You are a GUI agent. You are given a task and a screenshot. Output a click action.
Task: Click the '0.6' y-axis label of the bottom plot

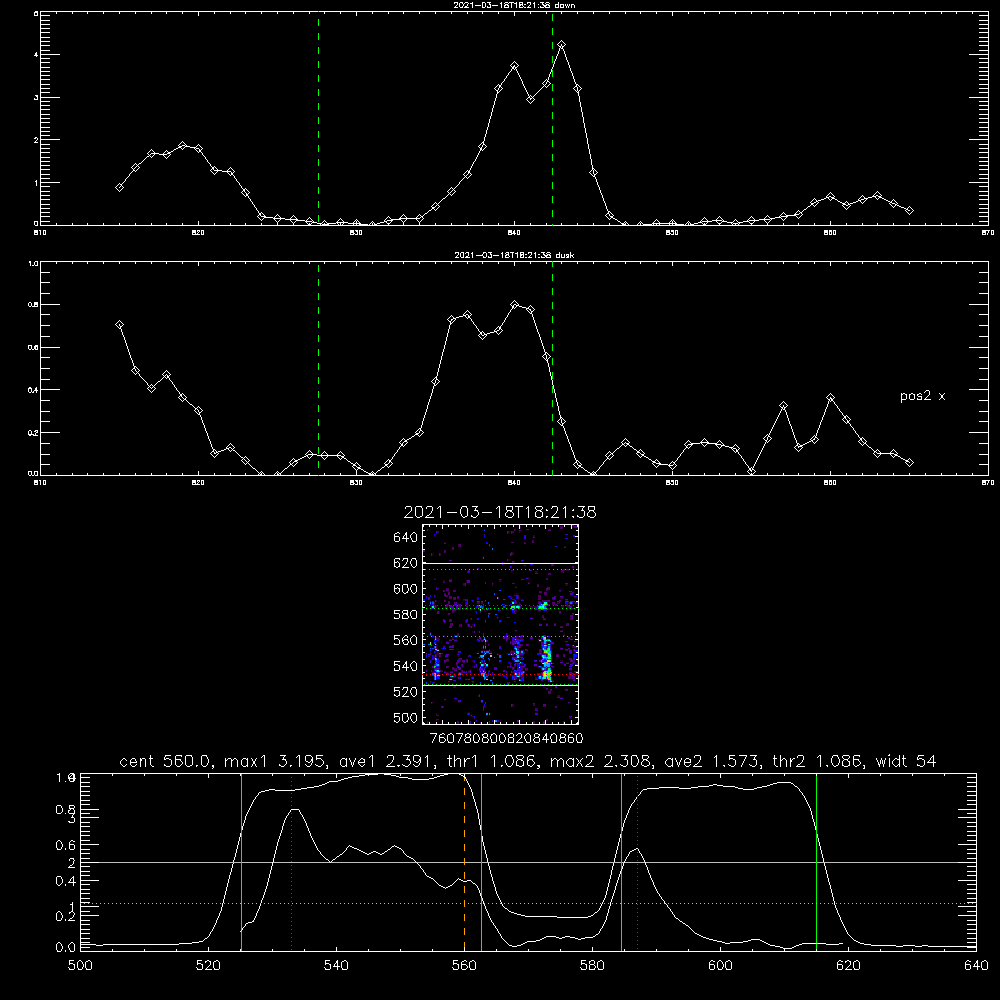[66, 845]
